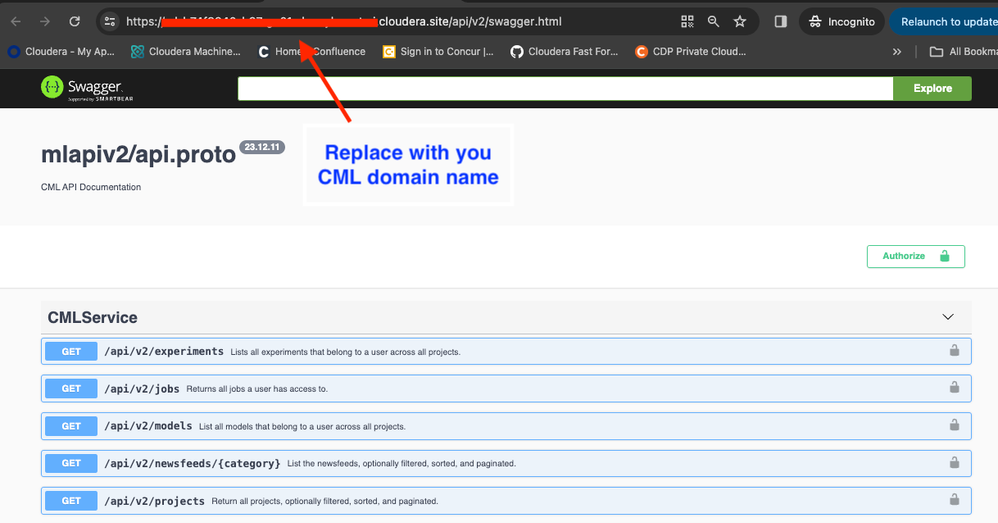Open the Cloudera - My Ap... bookmark
The height and width of the screenshot is (523, 998).
pos(61,52)
